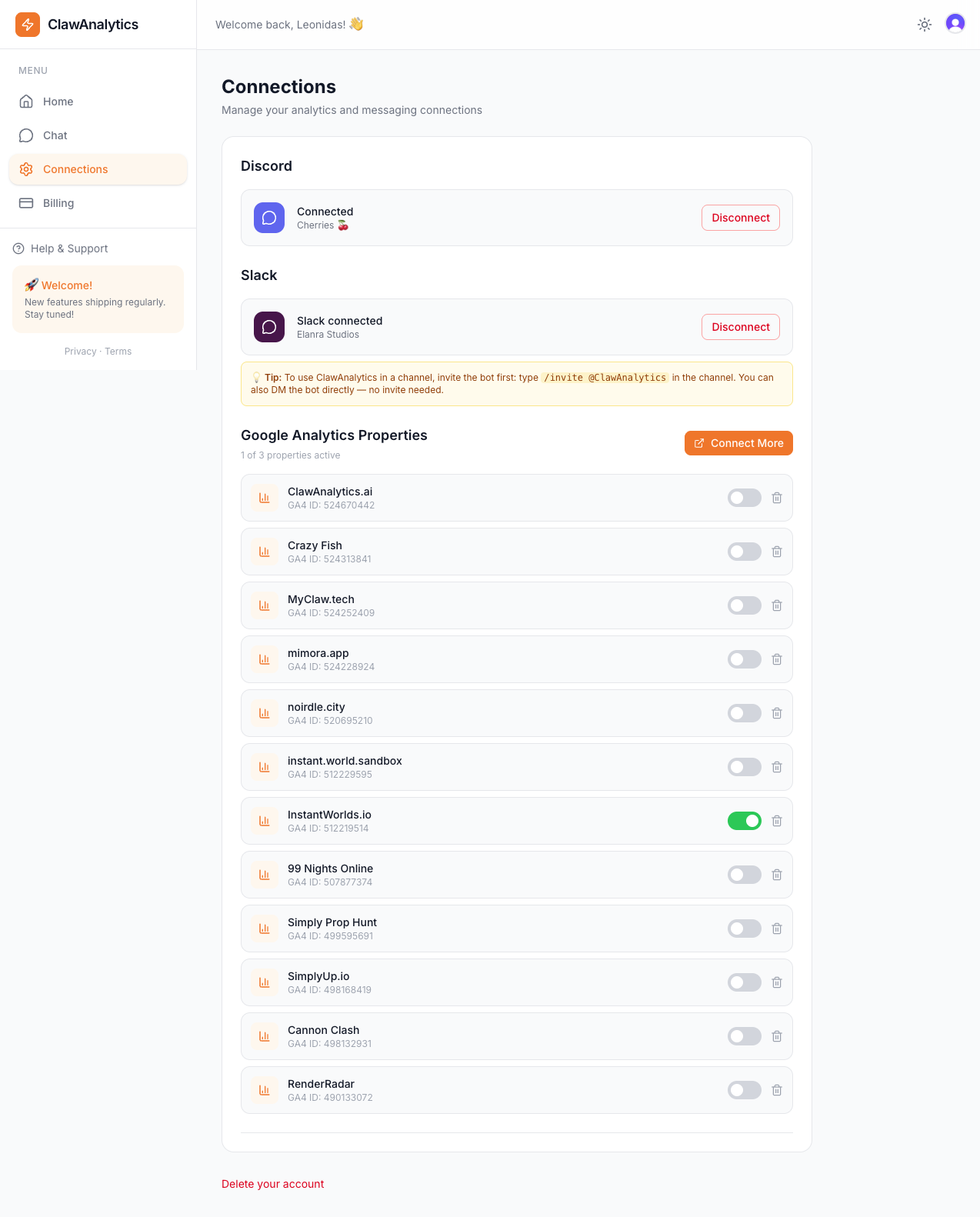Delete the RenderRadar property via trash icon
Viewport: 980px width, 1217px height.
coord(777,1090)
